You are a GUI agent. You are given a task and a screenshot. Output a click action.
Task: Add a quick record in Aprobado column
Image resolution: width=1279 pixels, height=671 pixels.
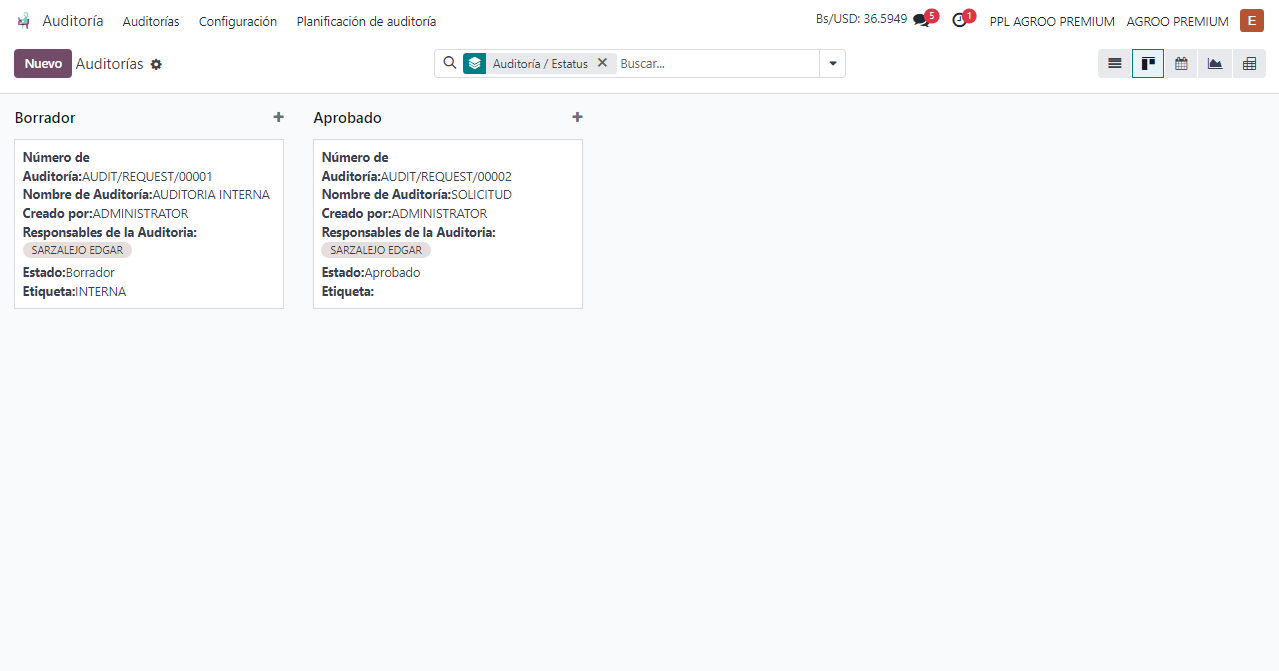tap(577, 117)
